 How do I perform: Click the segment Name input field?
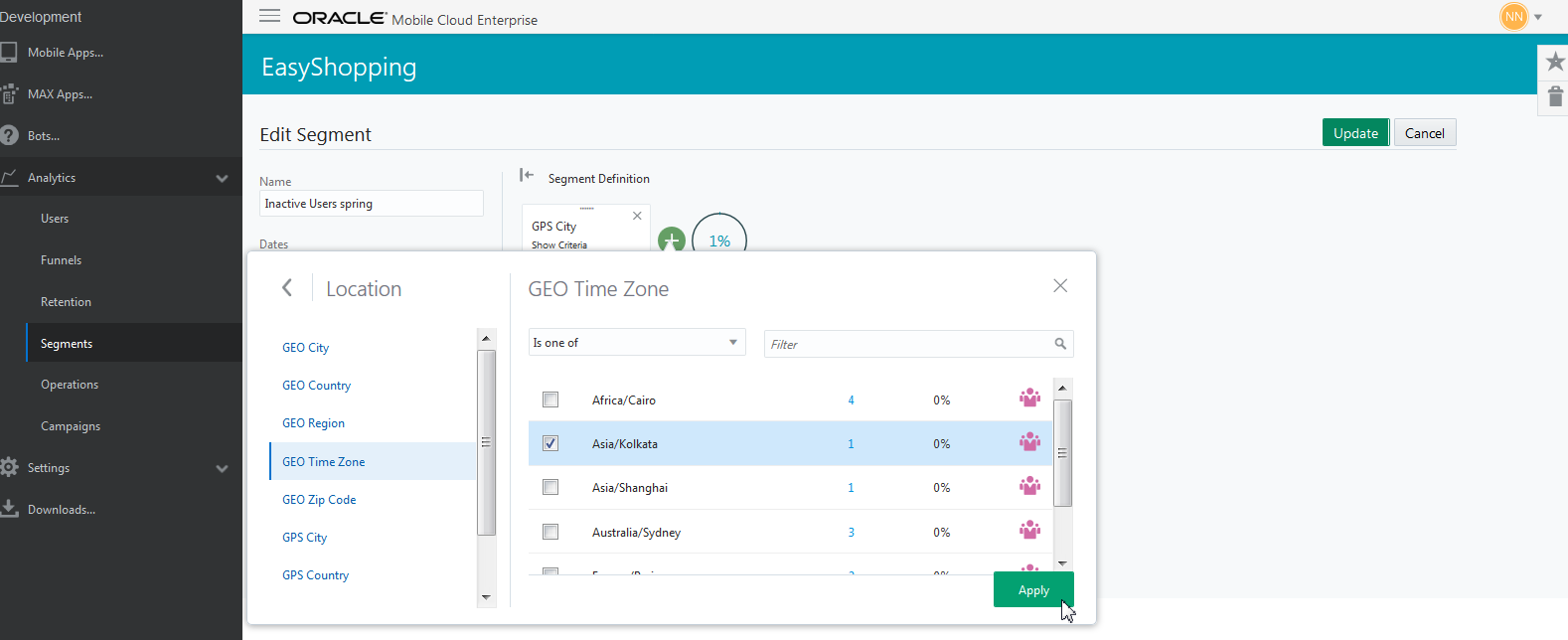click(x=372, y=203)
